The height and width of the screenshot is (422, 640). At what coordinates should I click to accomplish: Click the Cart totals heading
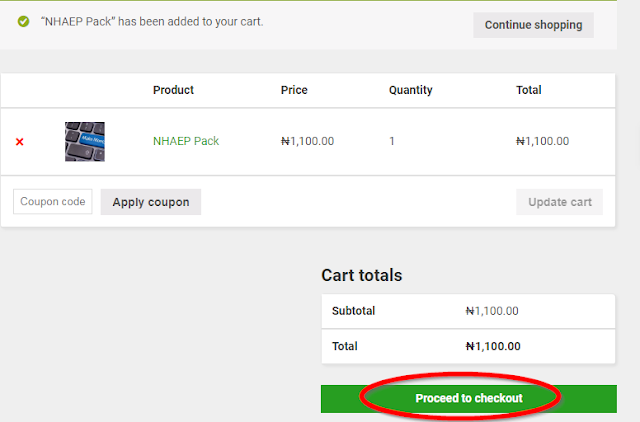click(361, 275)
